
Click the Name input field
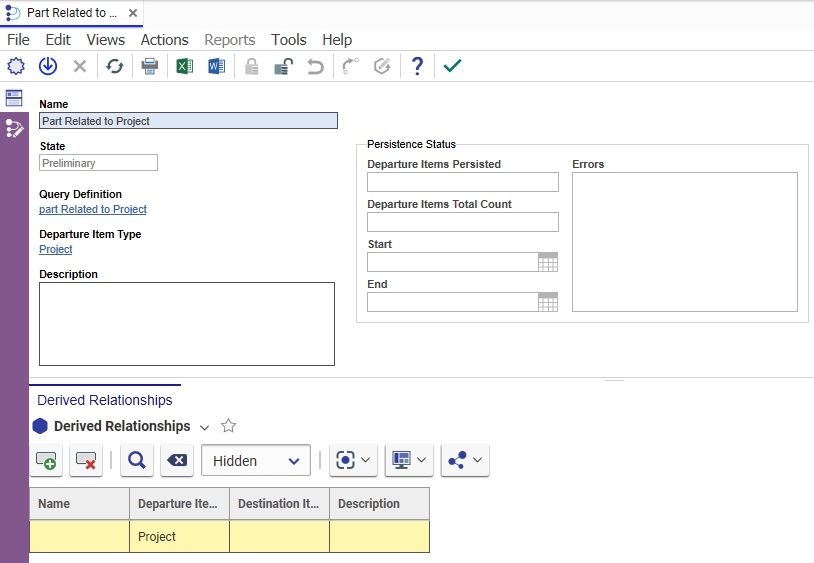(188, 121)
